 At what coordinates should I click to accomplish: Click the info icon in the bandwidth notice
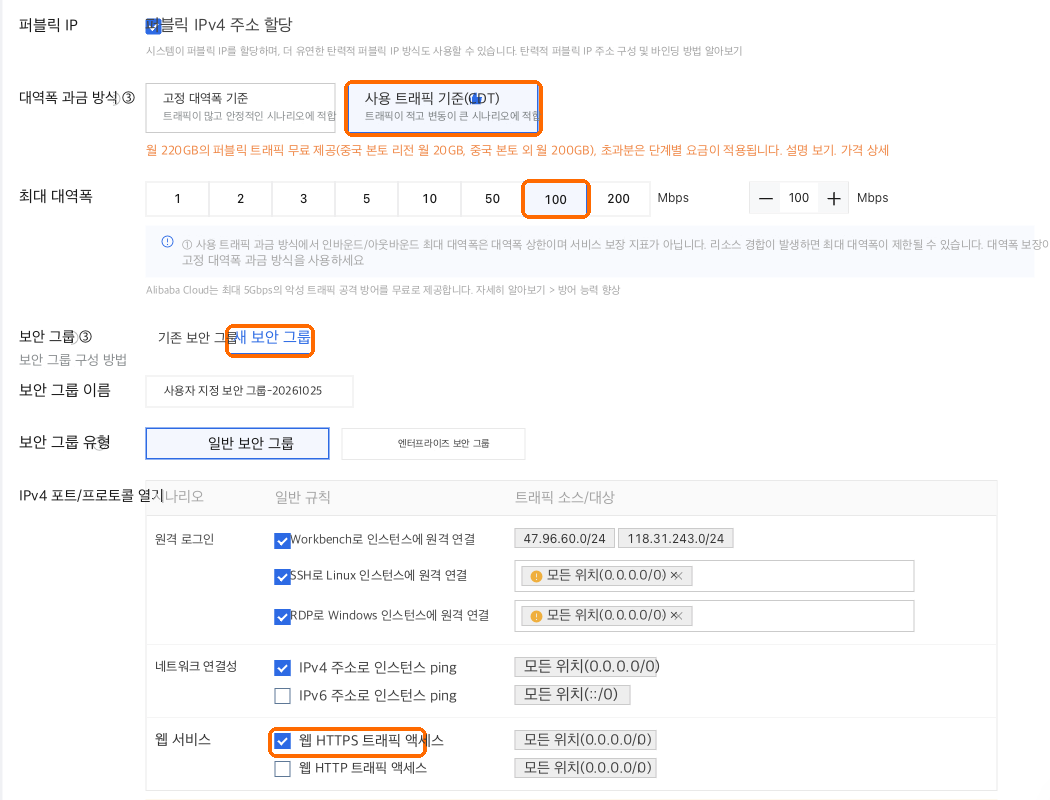coord(167,242)
